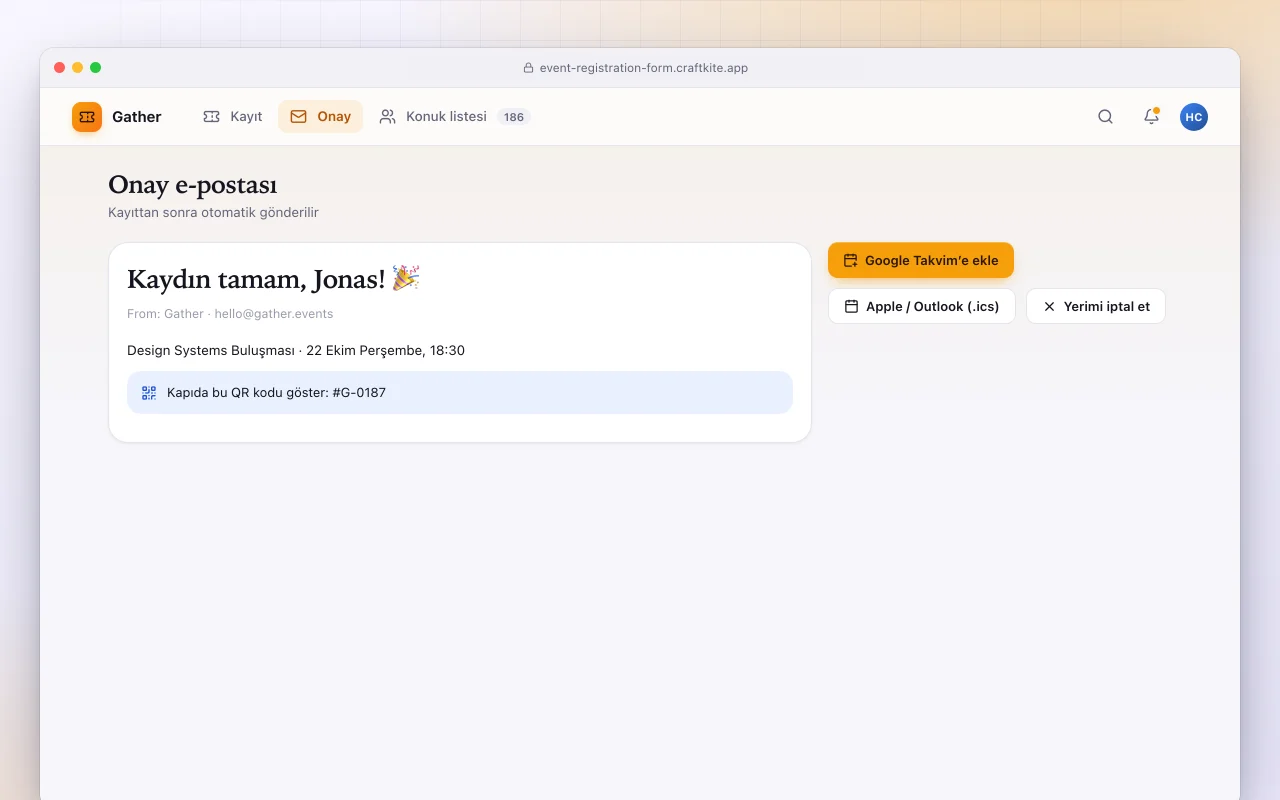Click the QR code icon in banner
This screenshot has width=1280, height=800.
(x=149, y=393)
